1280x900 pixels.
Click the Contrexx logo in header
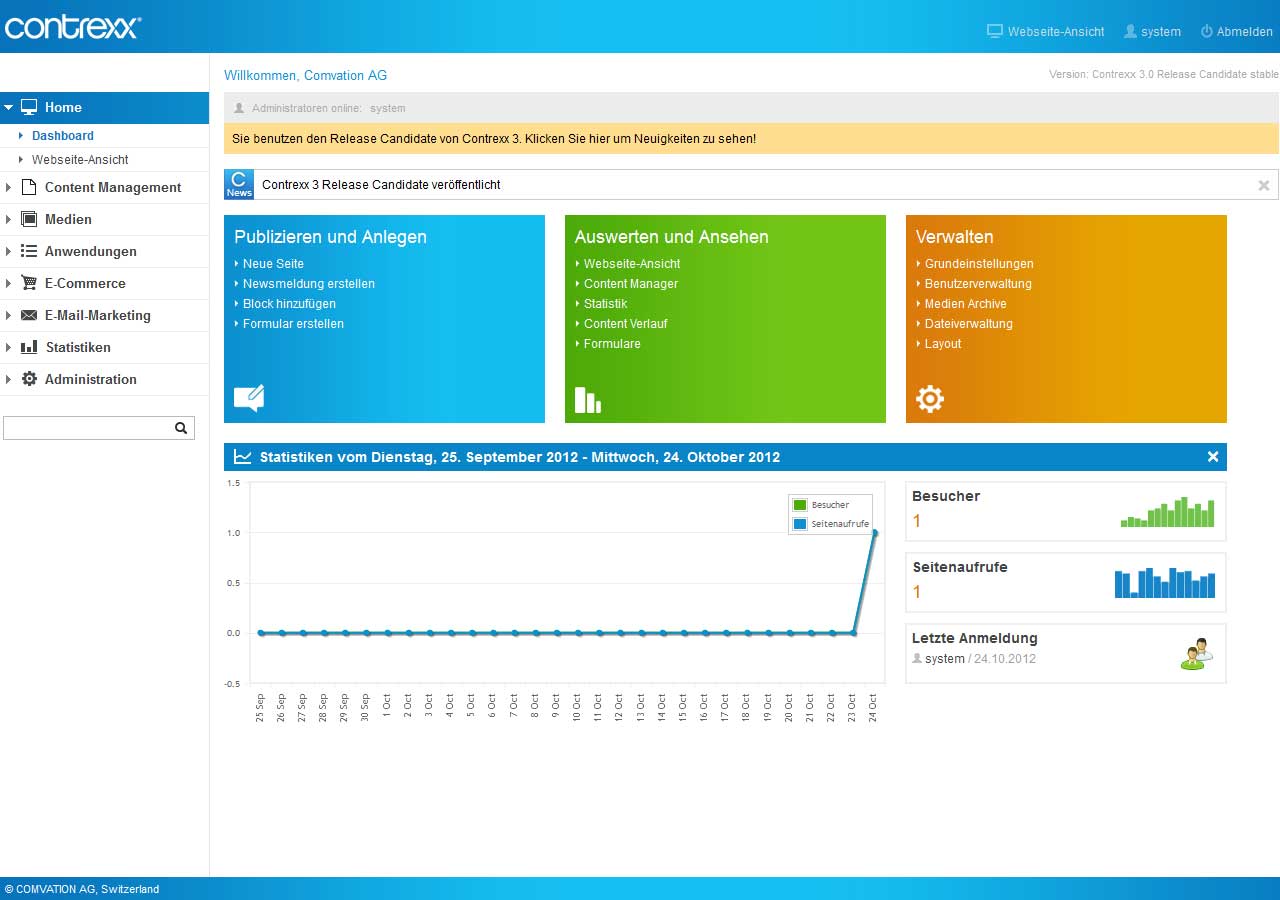(72, 26)
